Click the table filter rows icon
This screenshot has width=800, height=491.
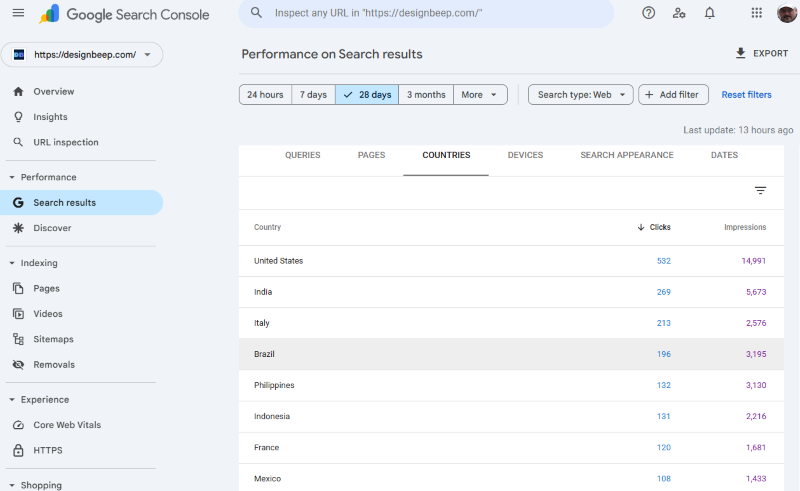pos(760,191)
